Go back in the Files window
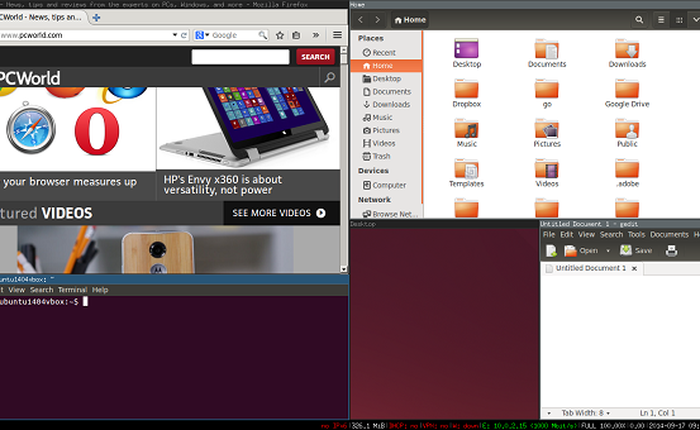This screenshot has width=700, height=430. (x=361, y=20)
